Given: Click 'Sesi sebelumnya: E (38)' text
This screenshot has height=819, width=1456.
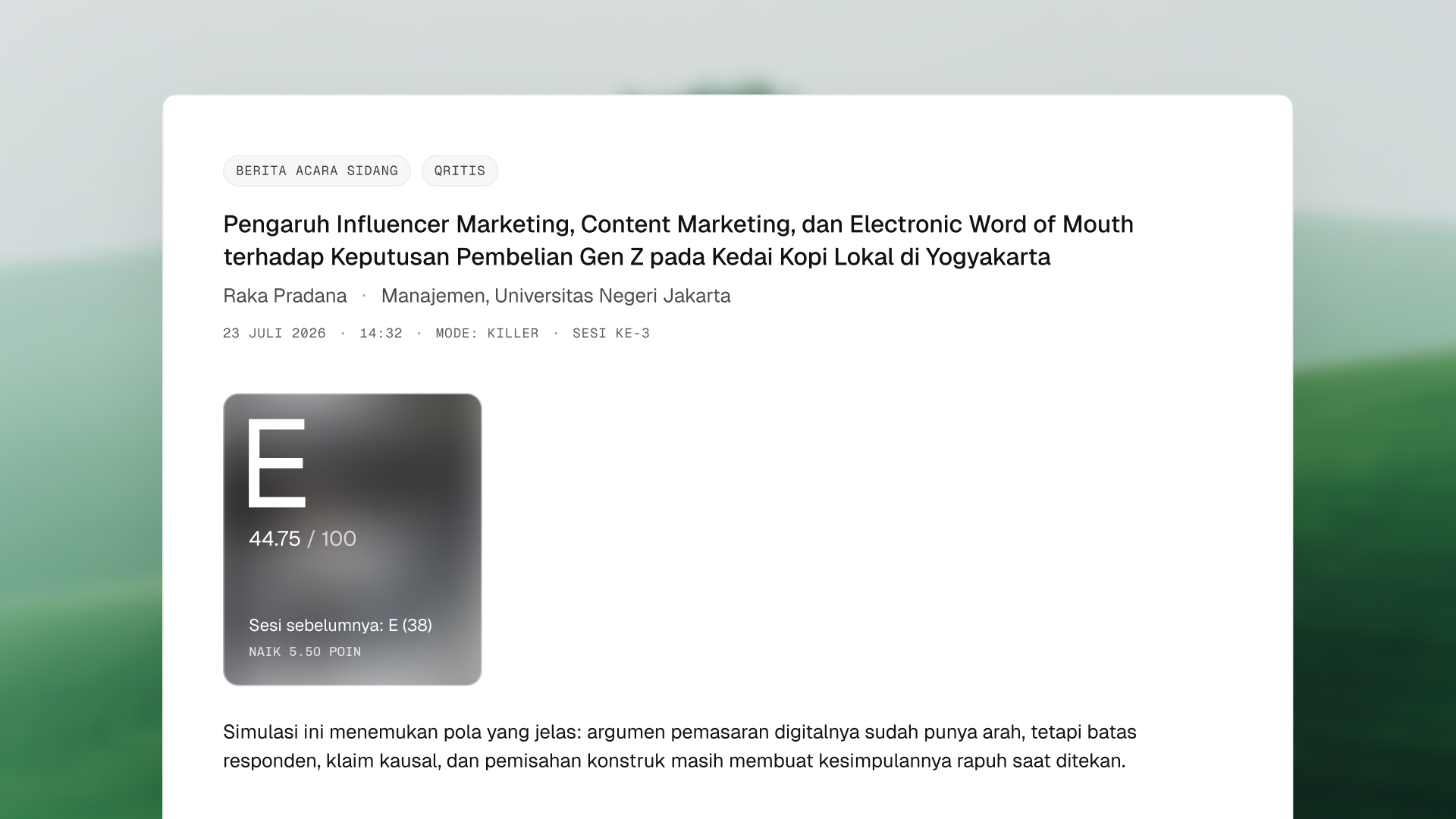Looking at the screenshot, I should coord(340,625).
